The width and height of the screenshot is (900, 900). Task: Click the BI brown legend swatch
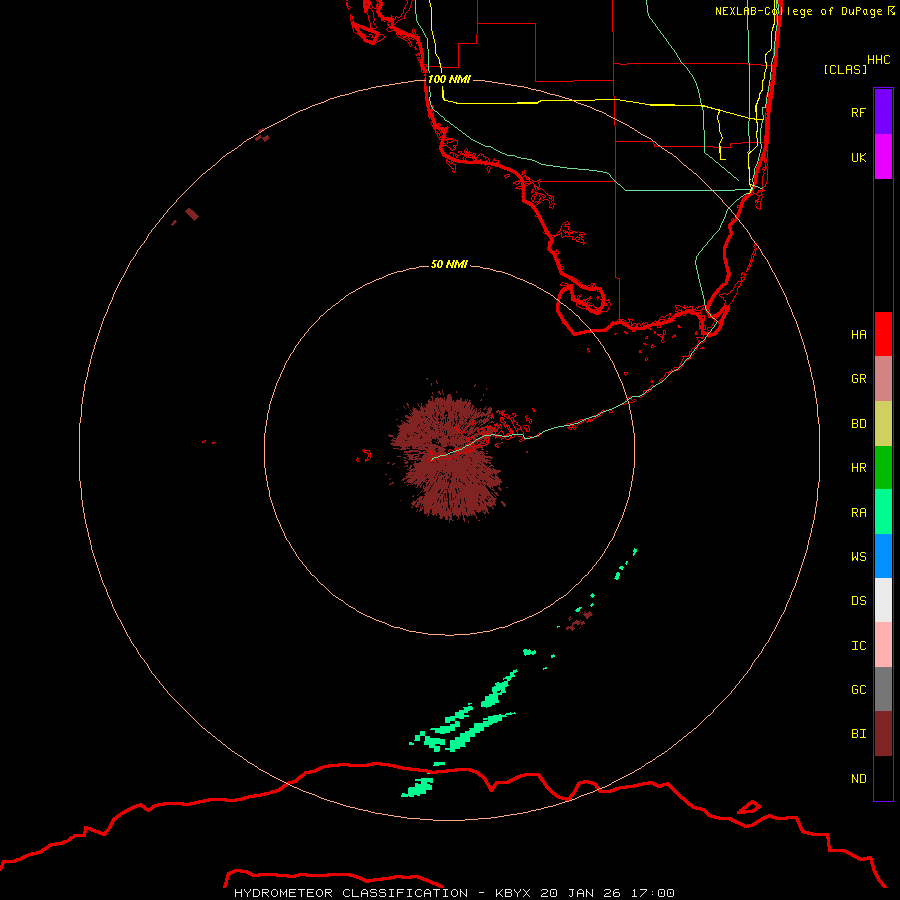pyautogui.click(x=883, y=734)
